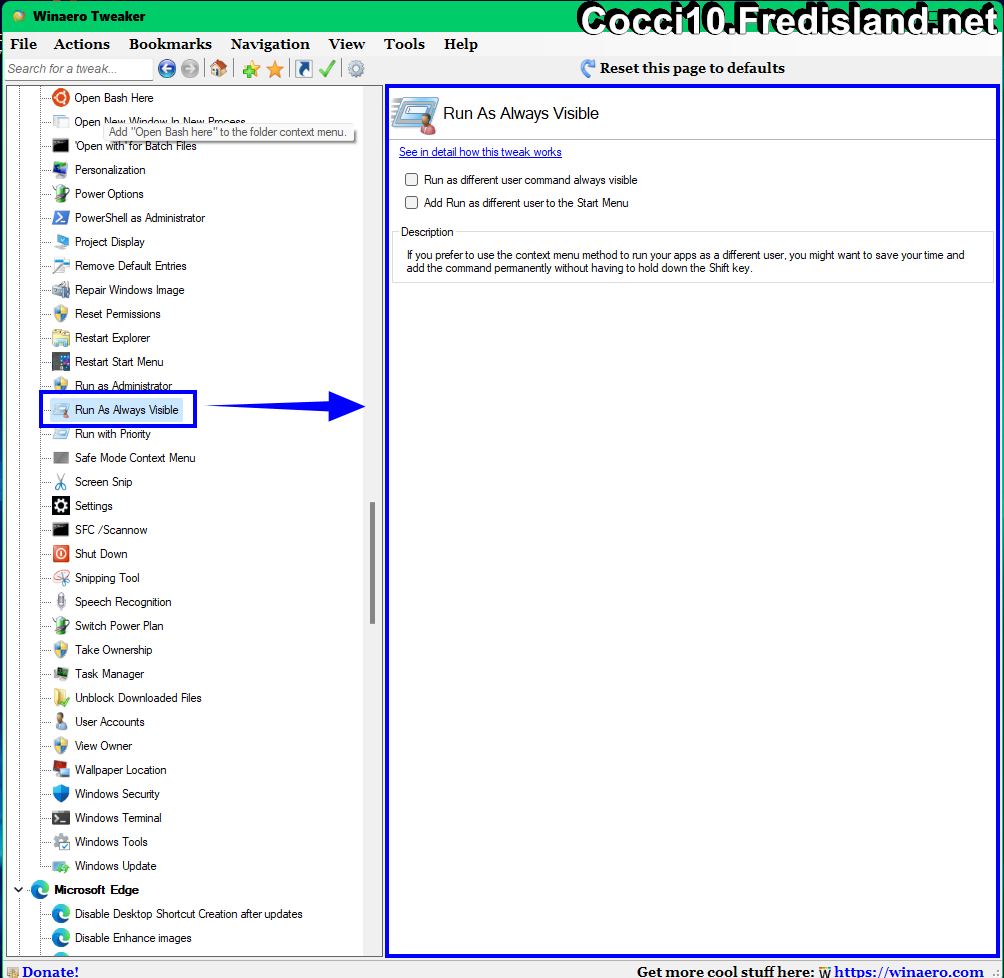Screen dimensions: 1004x978
Task: Click the tree panel vertical scrollbar thumb
Action: pyautogui.click(x=372, y=563)
